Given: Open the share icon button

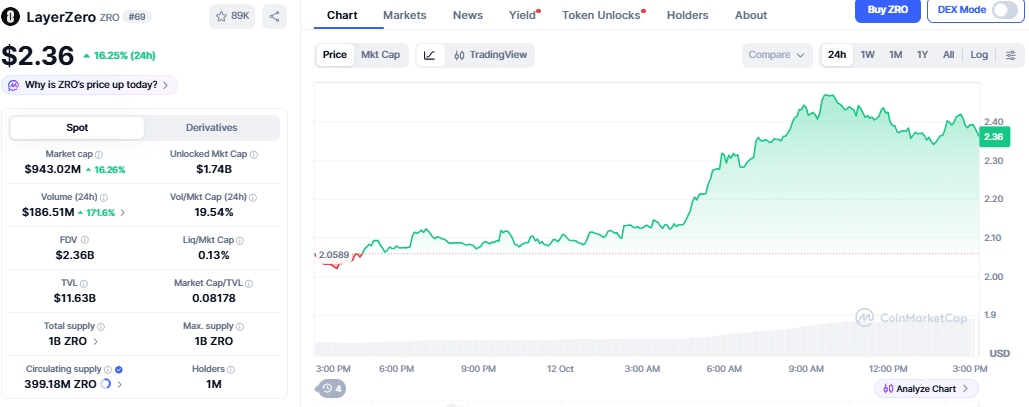Looking at the screenshot, I should [x=274, y=16].
